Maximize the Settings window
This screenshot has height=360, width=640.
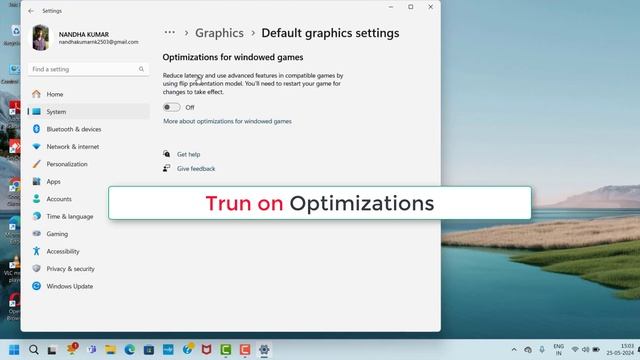(x=411, y=7)
